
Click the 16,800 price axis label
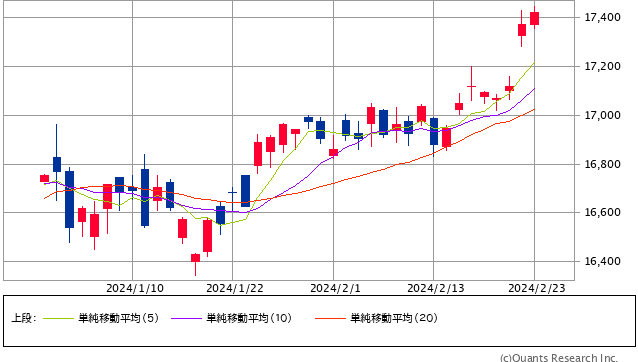coord(603,164)
